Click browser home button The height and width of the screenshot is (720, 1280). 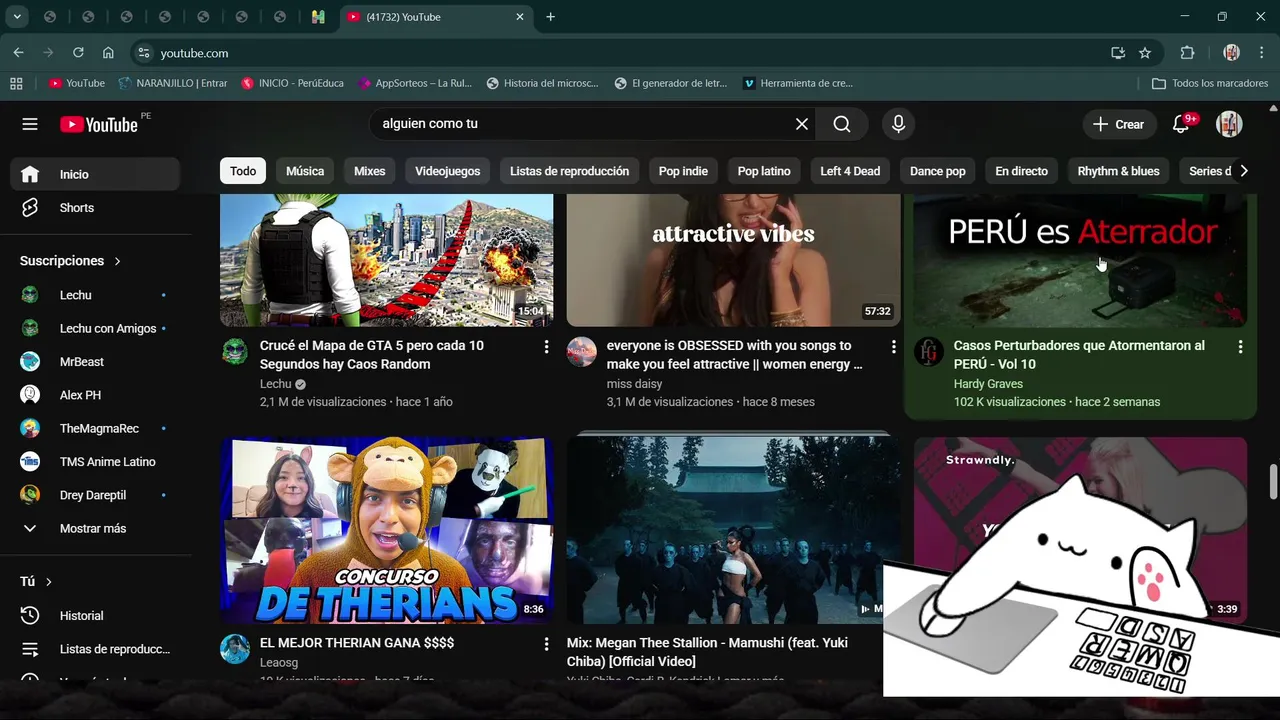tap(108, 53)
